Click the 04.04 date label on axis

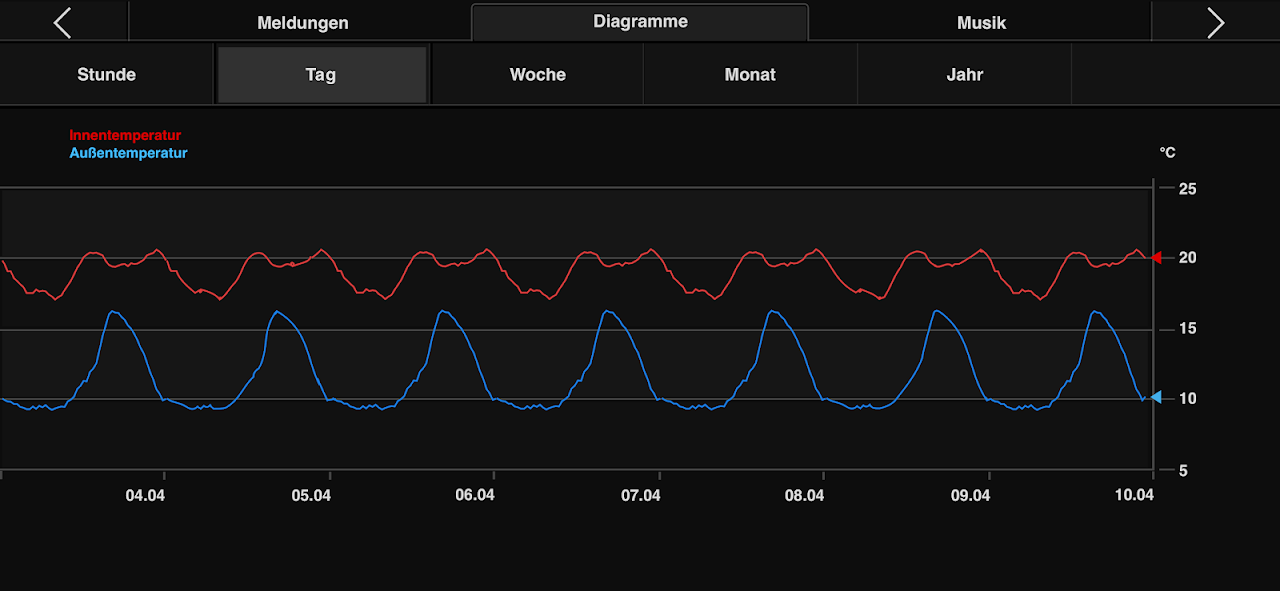tap(145, 495)
